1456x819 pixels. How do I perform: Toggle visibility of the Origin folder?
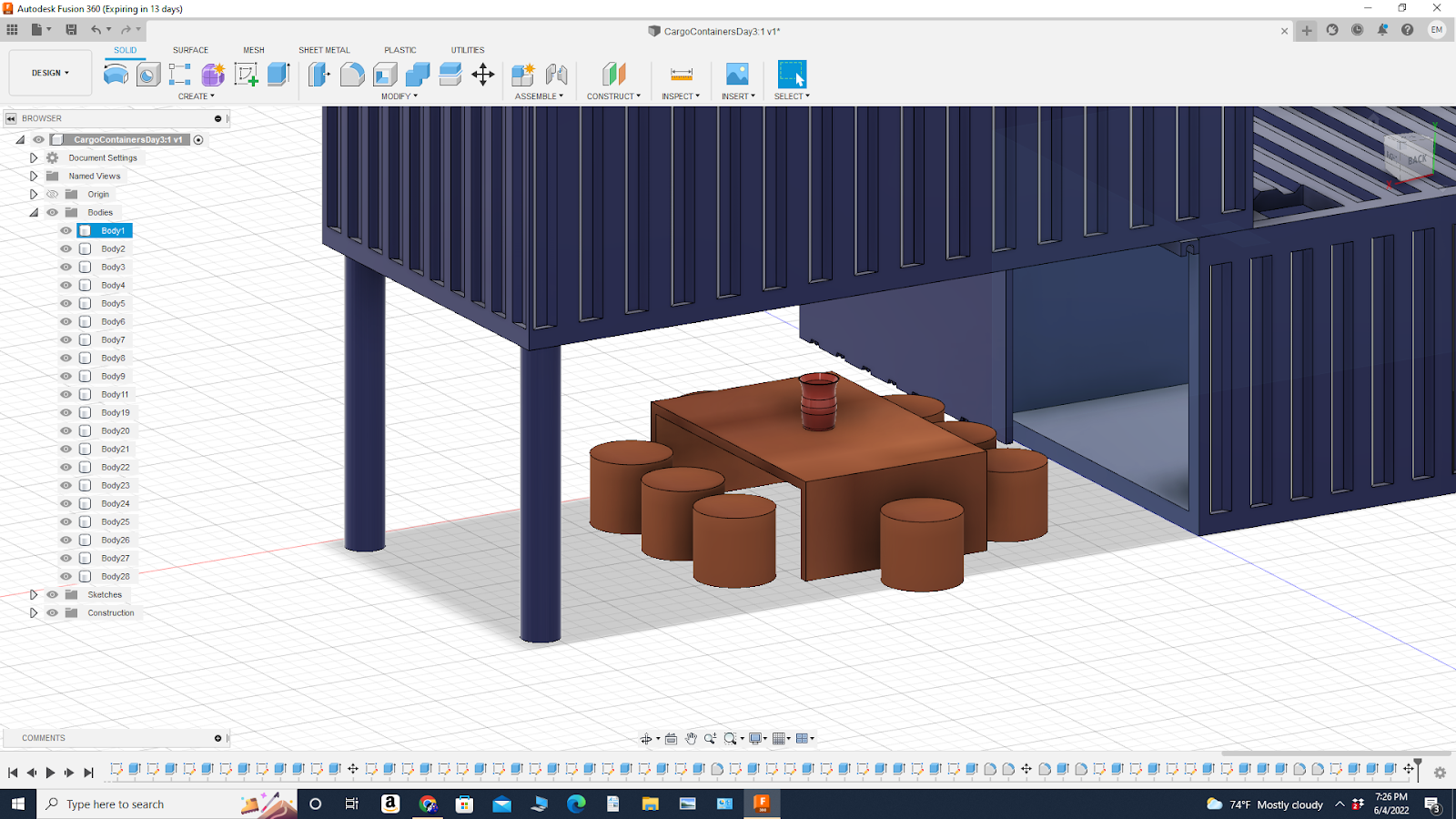52,194
